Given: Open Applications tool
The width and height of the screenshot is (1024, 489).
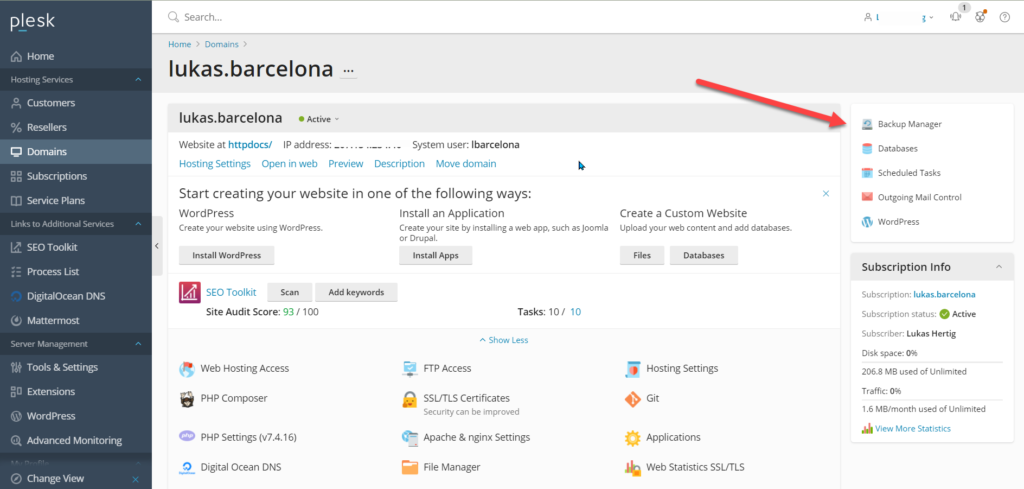Looking at the screenshot, I should pyautogui.click(x=673, y=437).
